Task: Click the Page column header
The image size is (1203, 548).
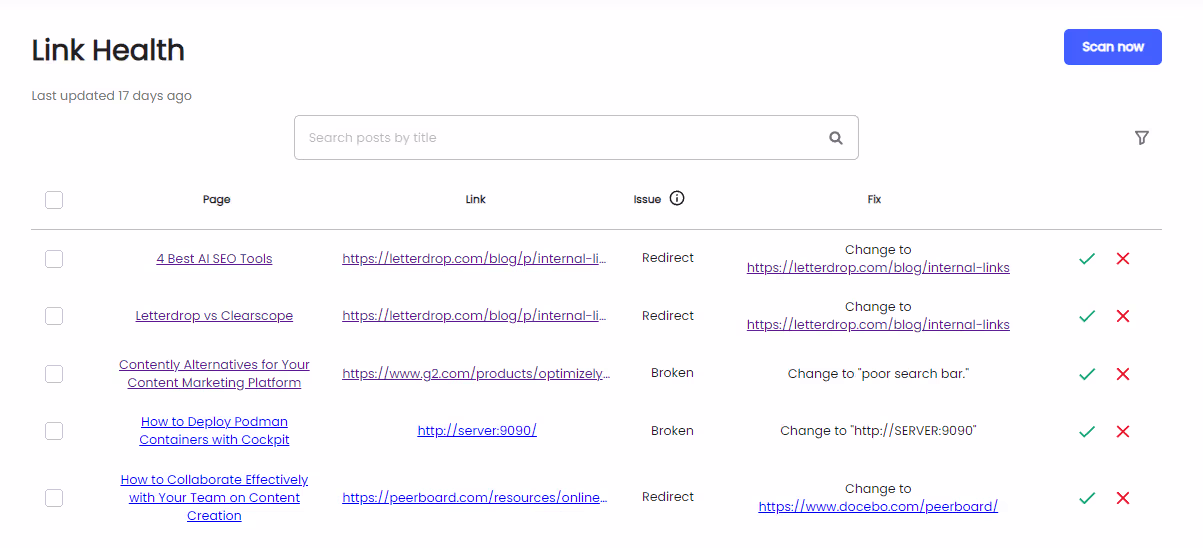Action: [x=216, y=199]
